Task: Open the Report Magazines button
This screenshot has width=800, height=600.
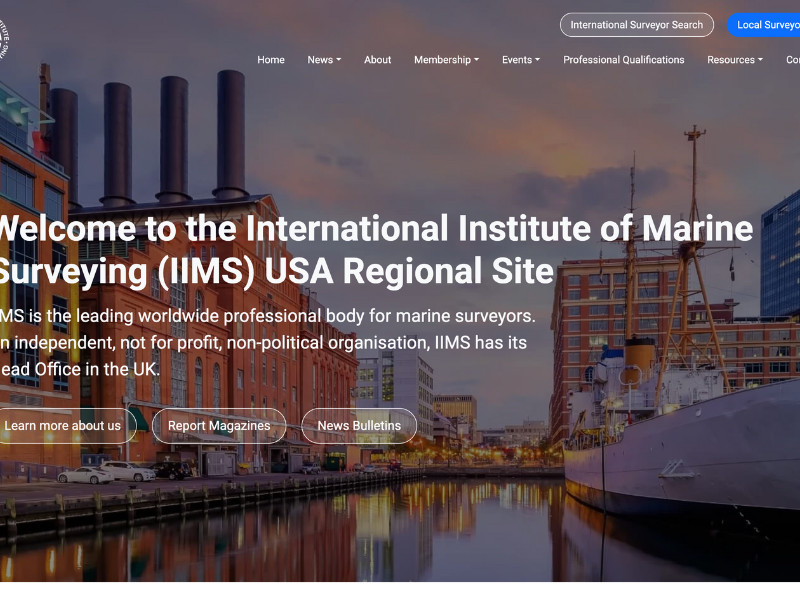Action: [x=219, y=426]
